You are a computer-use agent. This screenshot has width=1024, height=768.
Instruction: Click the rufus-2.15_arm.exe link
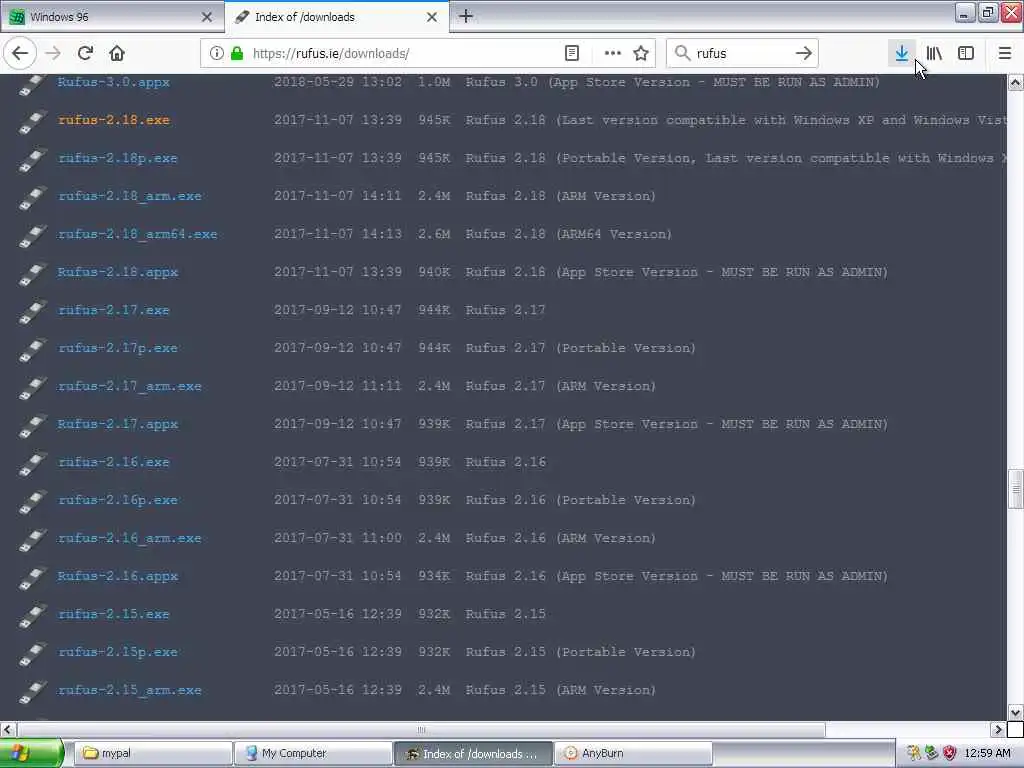tap(129, 690)
